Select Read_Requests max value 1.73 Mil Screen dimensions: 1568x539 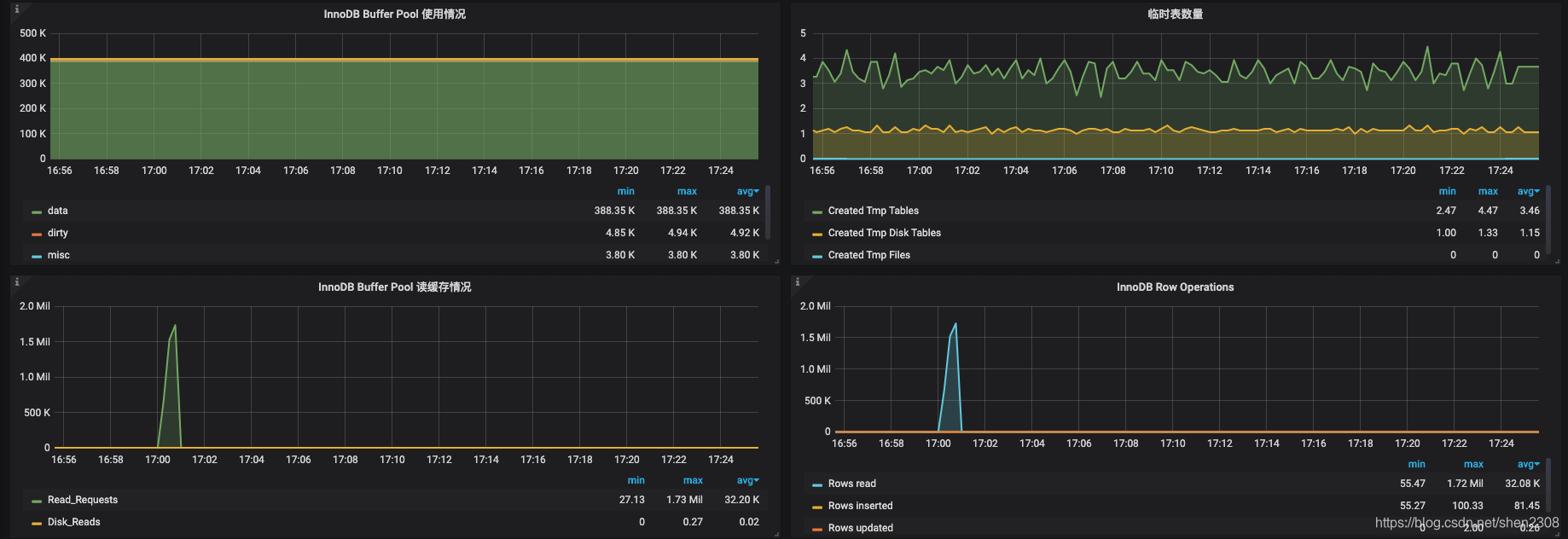684,500
